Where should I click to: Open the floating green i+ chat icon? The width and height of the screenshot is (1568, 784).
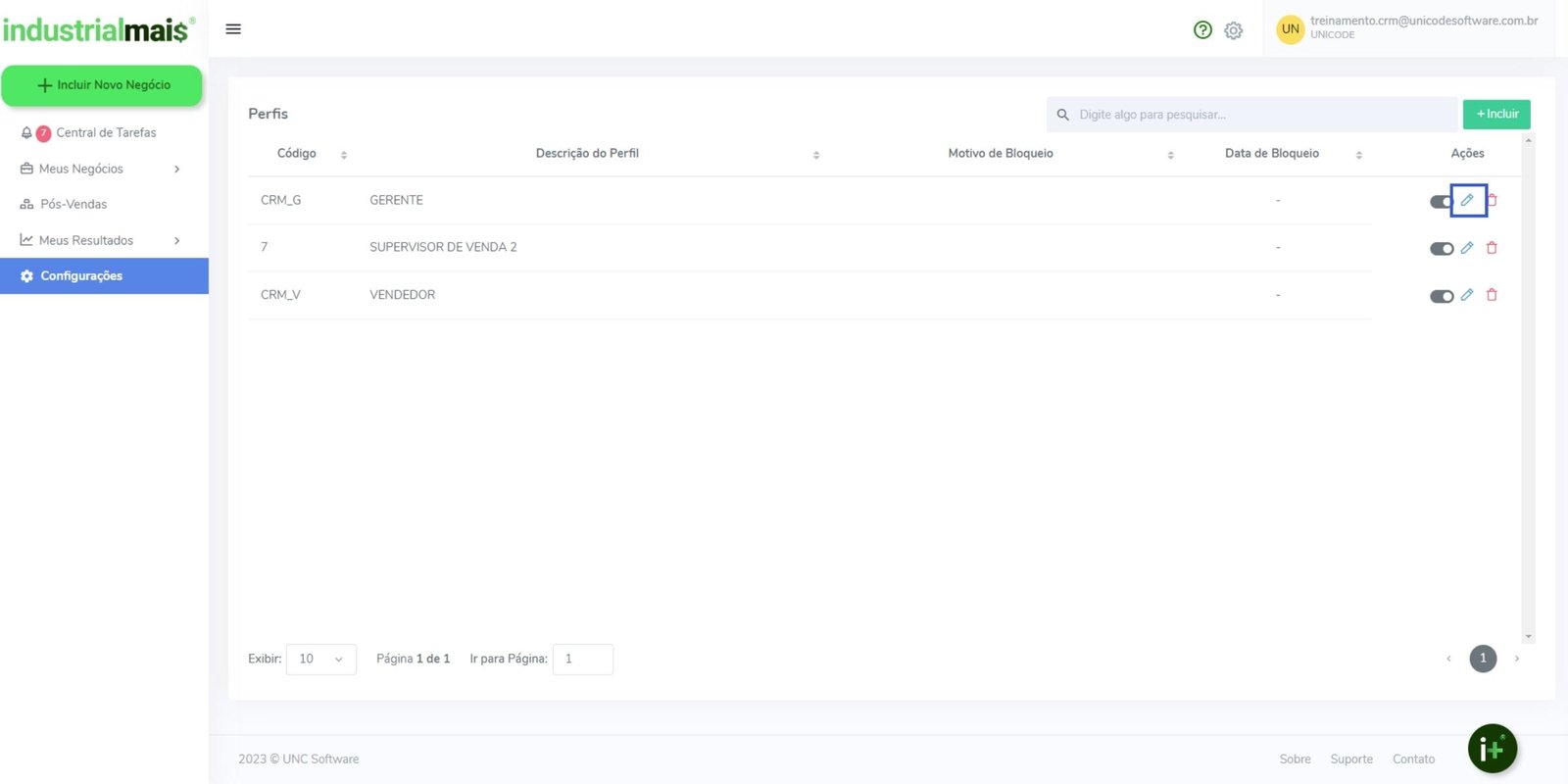1492,749
